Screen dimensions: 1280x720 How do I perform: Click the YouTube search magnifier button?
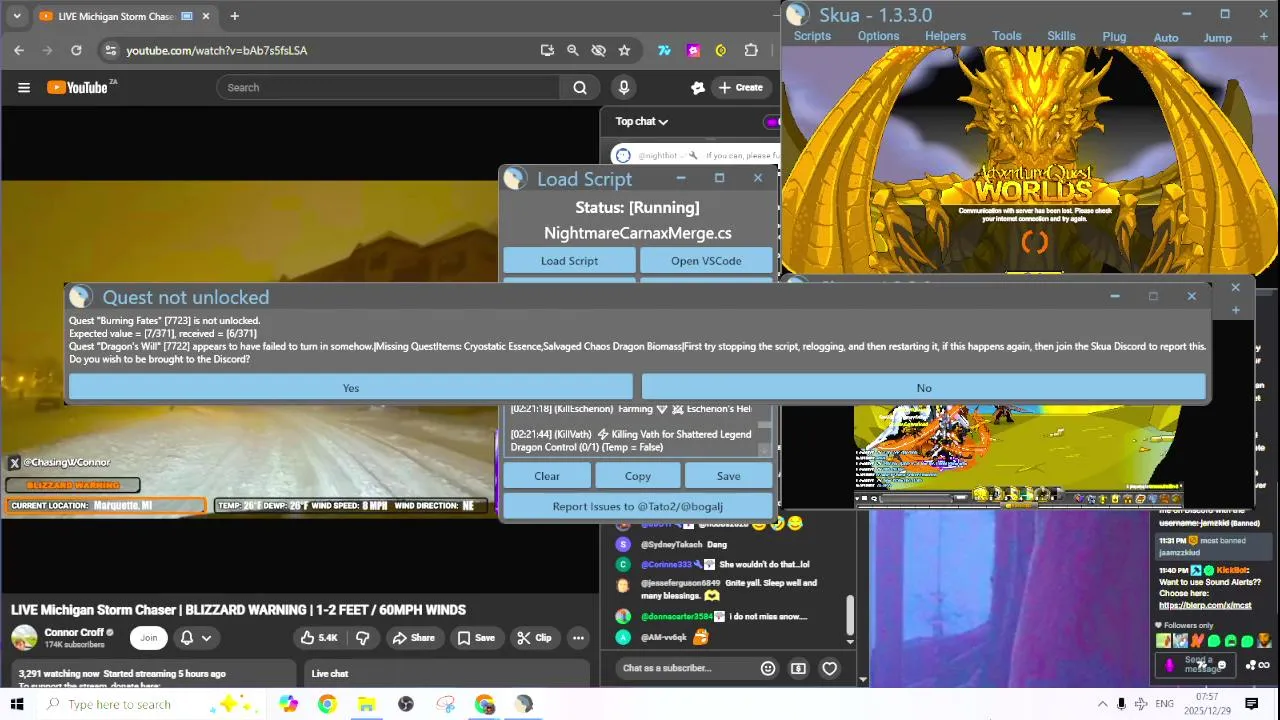(x=580, y=87)
